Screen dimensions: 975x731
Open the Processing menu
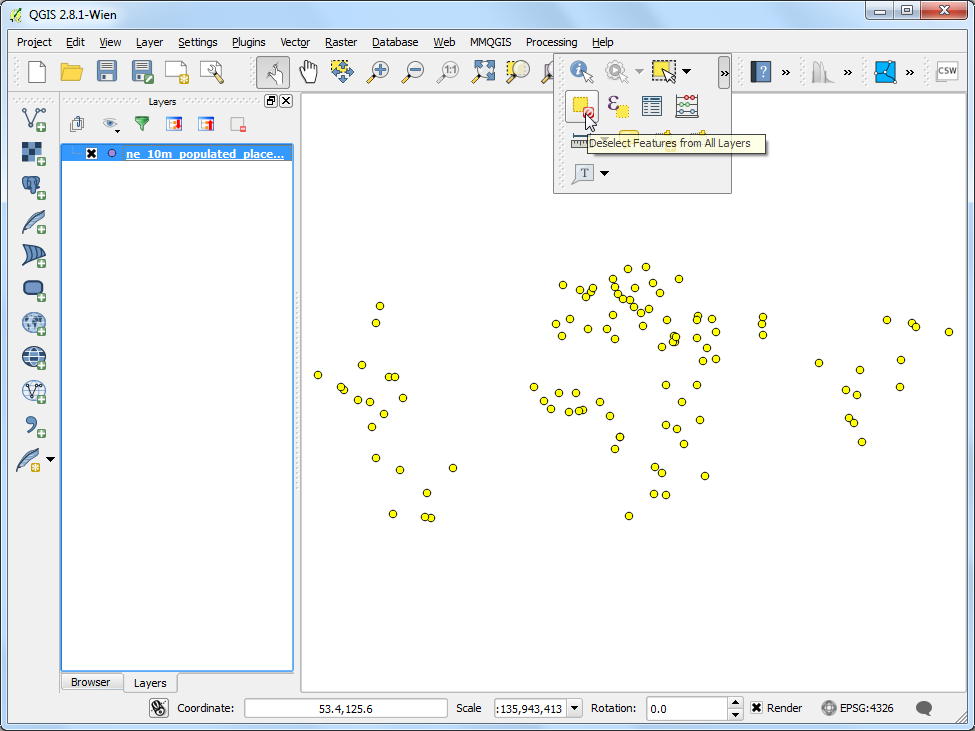(551, 42)
